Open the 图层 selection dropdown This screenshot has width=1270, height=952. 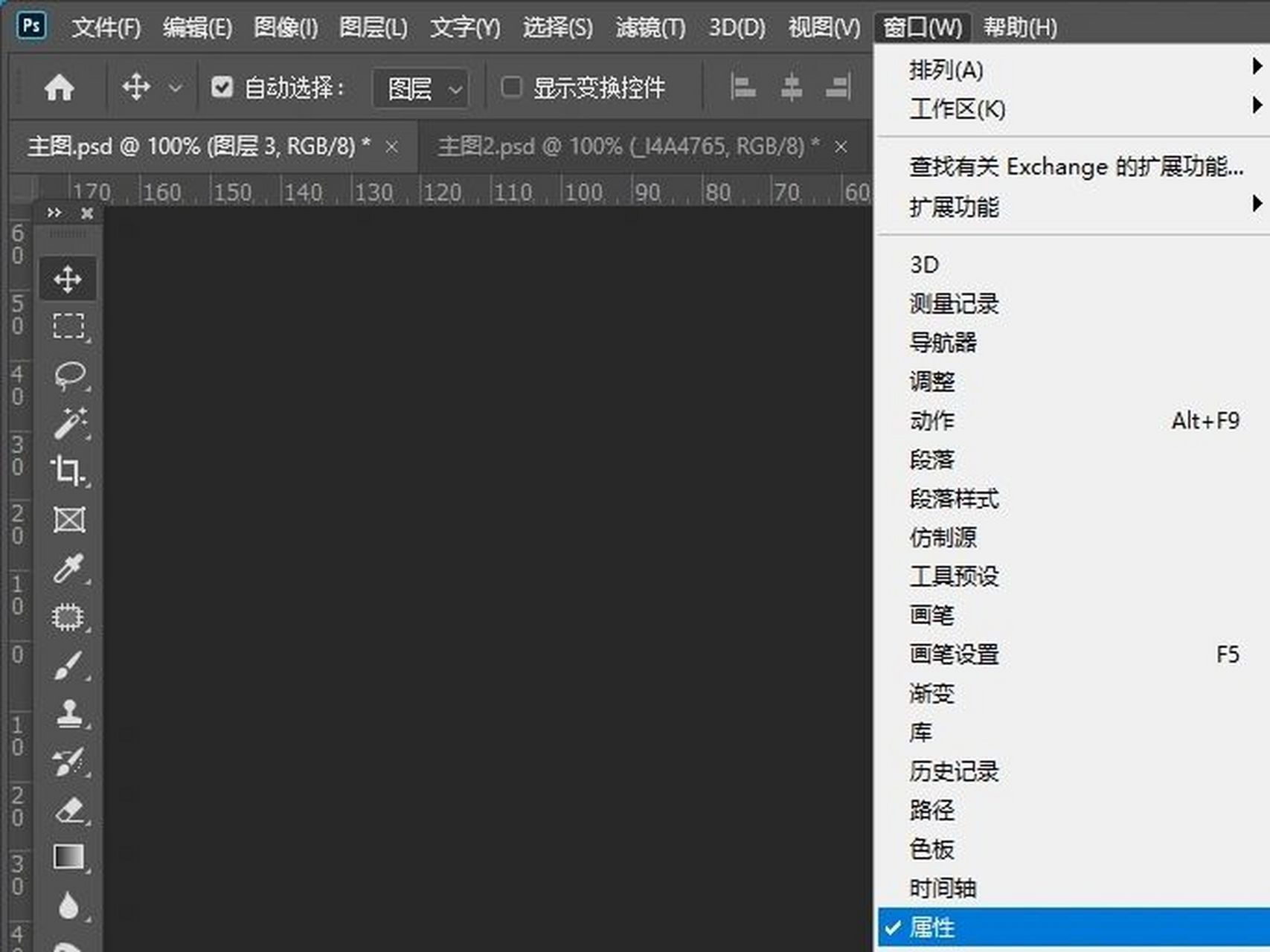click(x=420, y=87)
